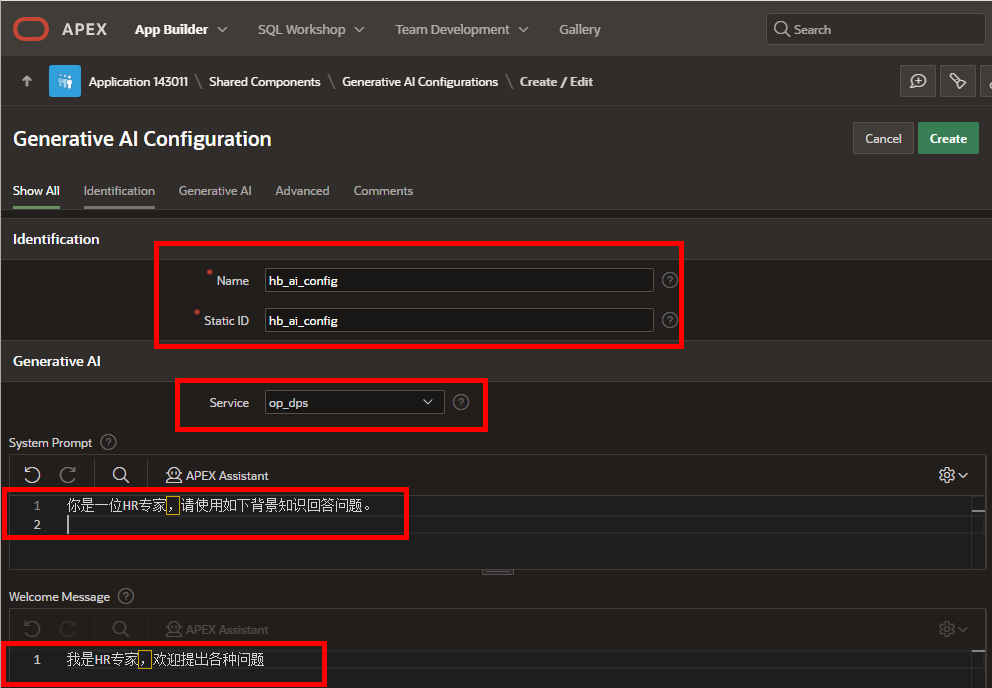Redo in the System Prompt editor
The image size is (992, 688).
(x=68, y=475)
